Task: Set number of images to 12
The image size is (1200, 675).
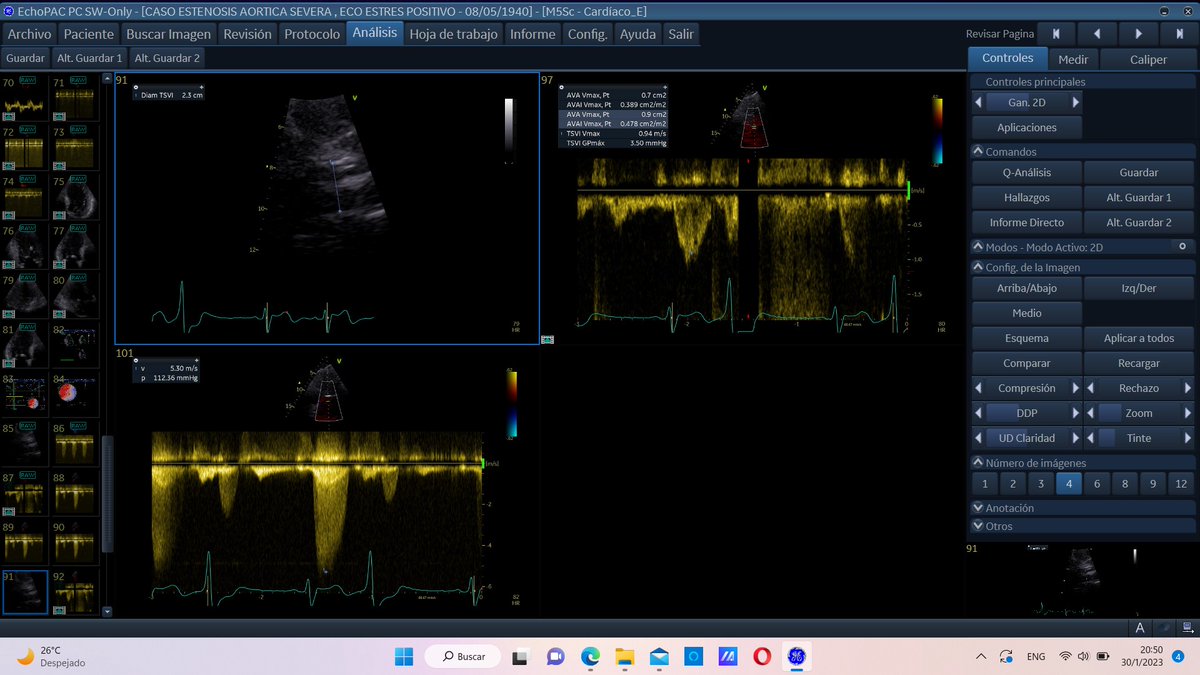Action: click(1181, 484)
